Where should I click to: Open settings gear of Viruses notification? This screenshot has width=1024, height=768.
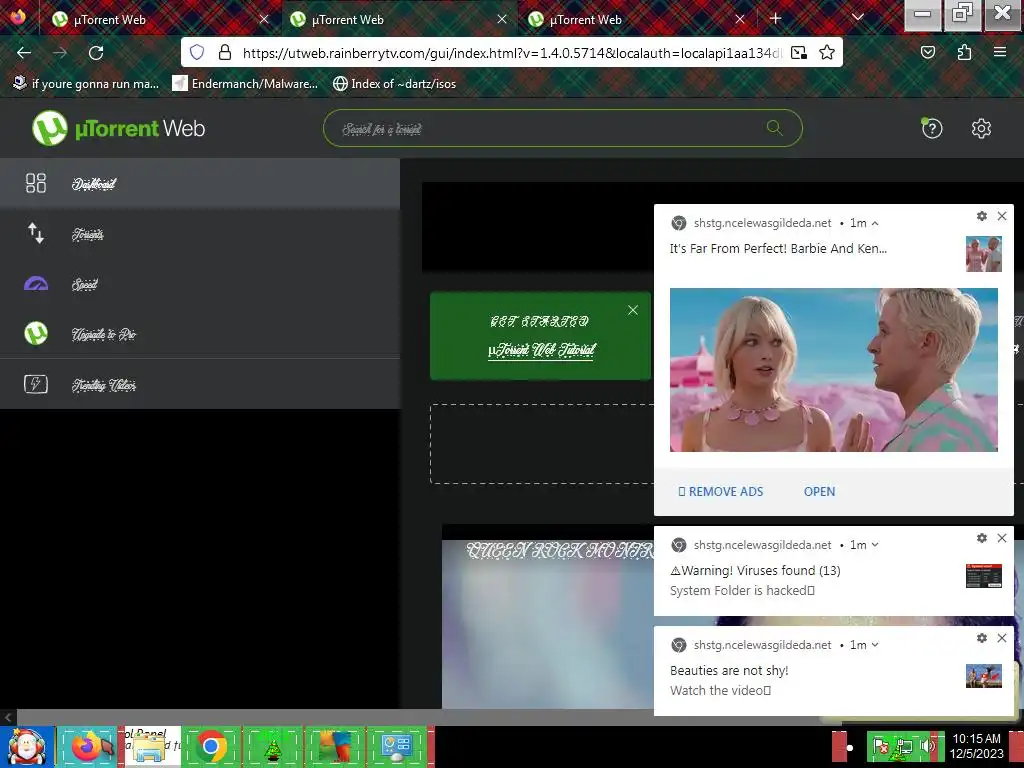point(982,537)
